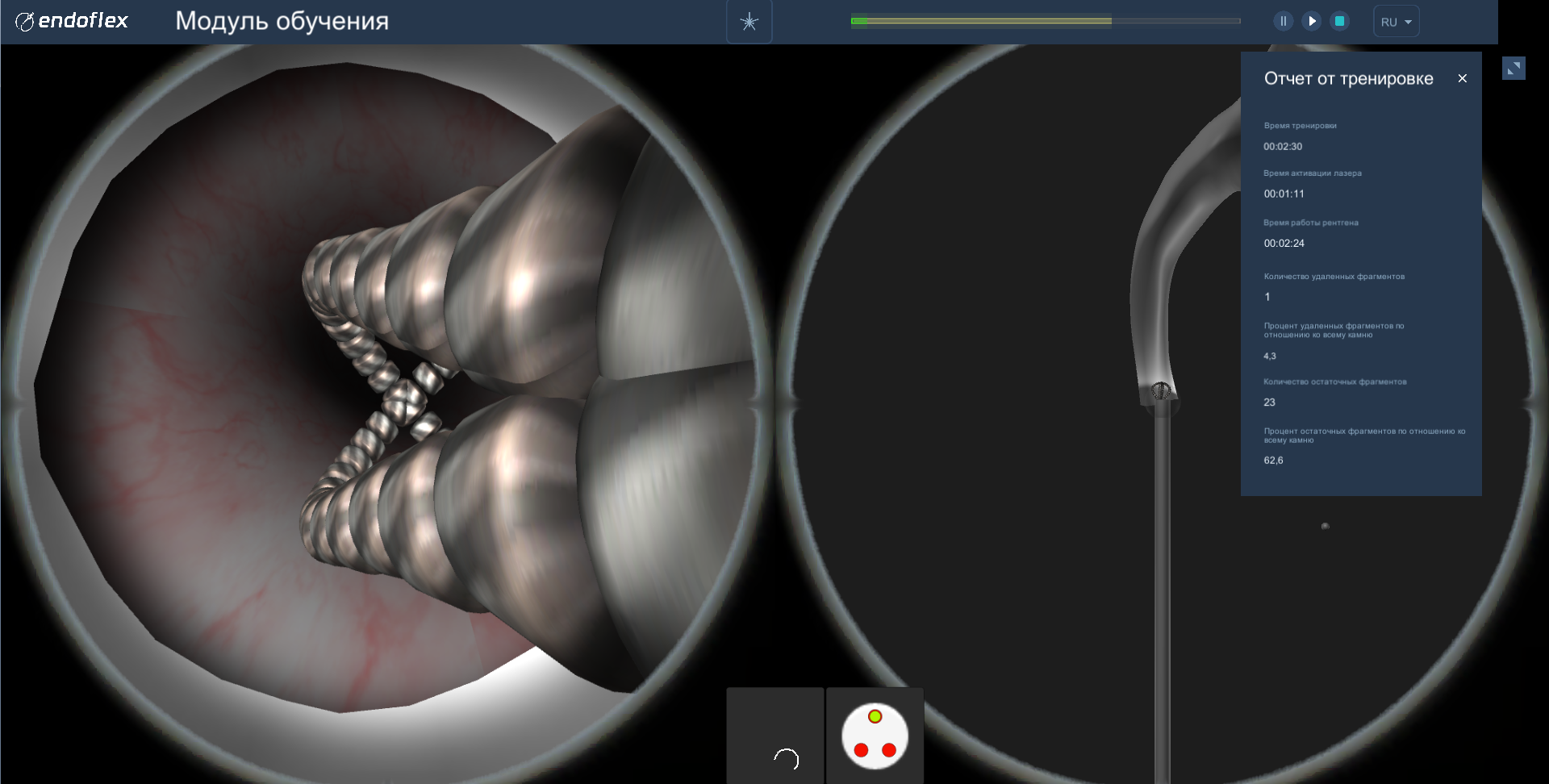Click the rotation arc indicator
Screen dimensions: 1549x784
click(786, 758)
